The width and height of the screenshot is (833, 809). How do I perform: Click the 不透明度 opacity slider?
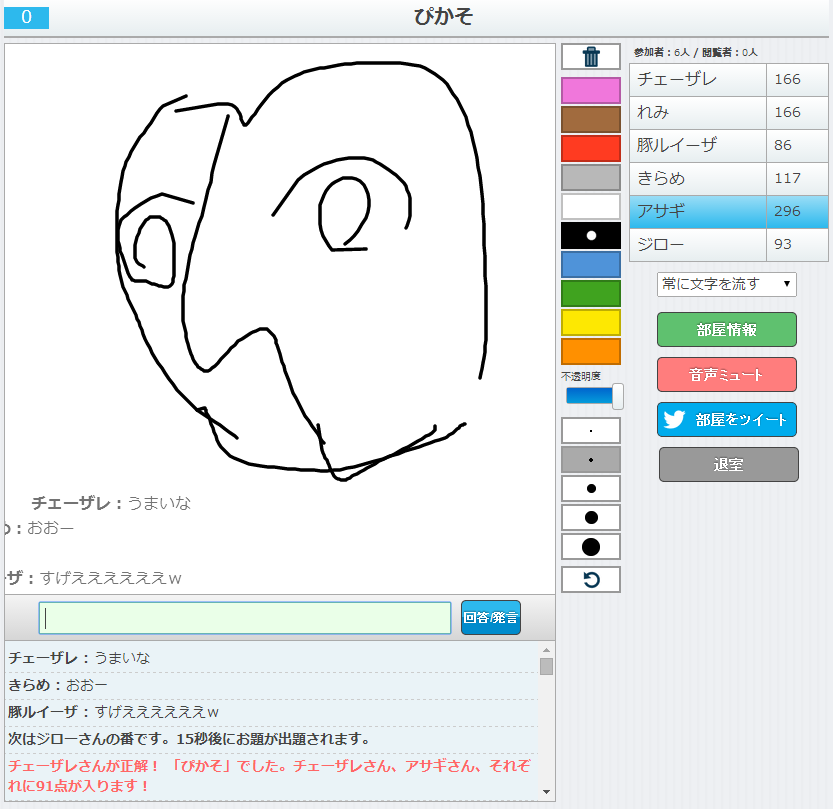(594, 396)
